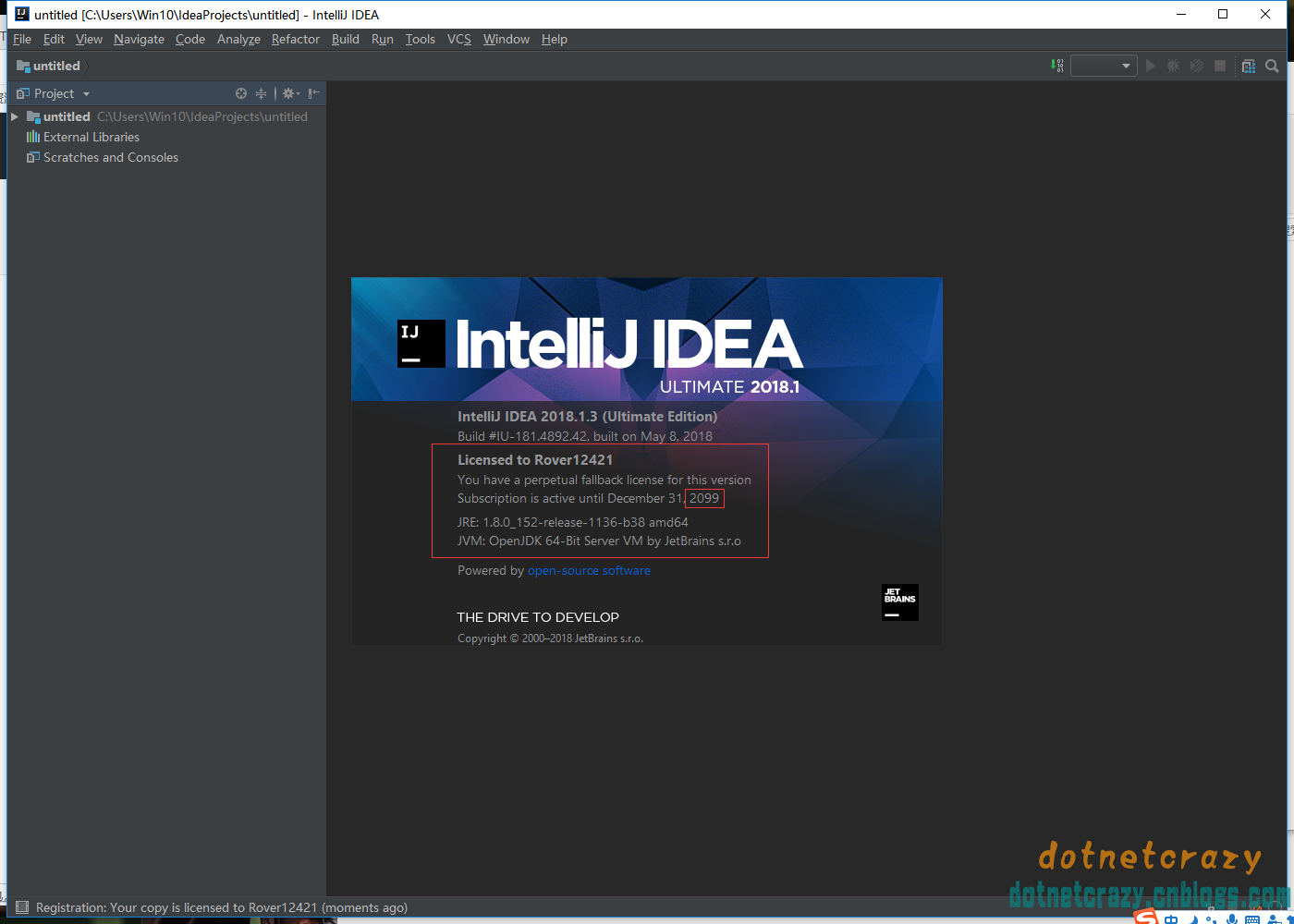Click the untitled breadcrumb in navigation bar
The image size is (1294, 924).
tap(49, 66)
